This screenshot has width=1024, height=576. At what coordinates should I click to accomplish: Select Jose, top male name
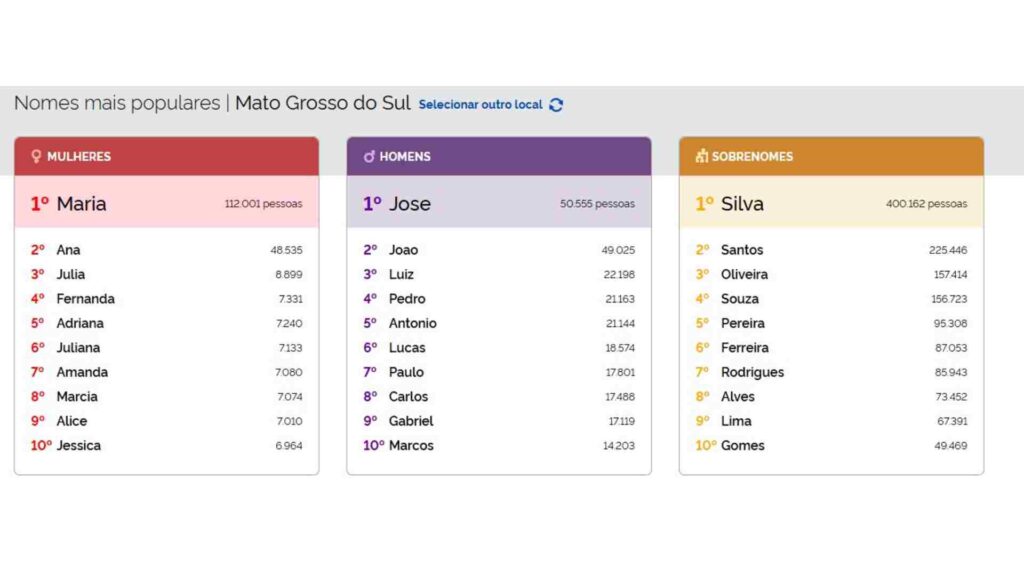[412, 204]
